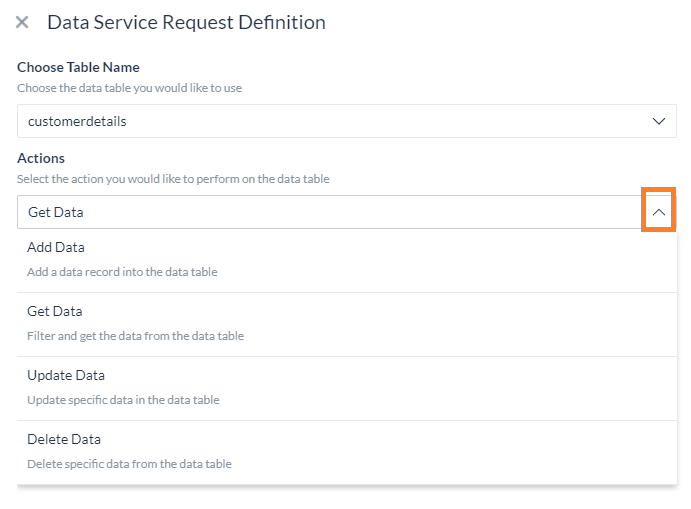Click 'Update specific data in the data table'
This screenshot has height=509, width=691.
[x=123, y=400]
